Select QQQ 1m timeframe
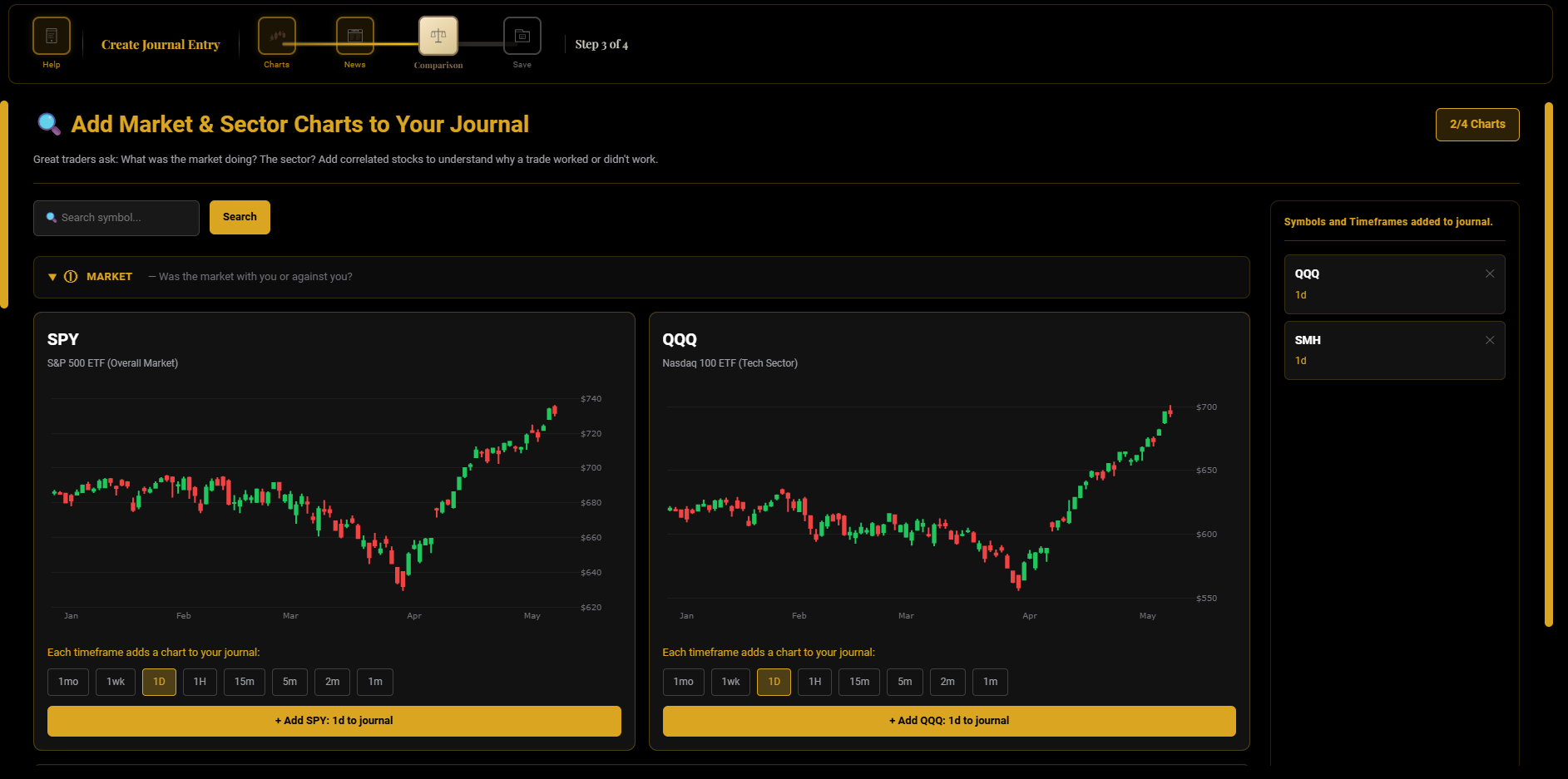The image size is (1568, 779). click(x=990, y=682)
